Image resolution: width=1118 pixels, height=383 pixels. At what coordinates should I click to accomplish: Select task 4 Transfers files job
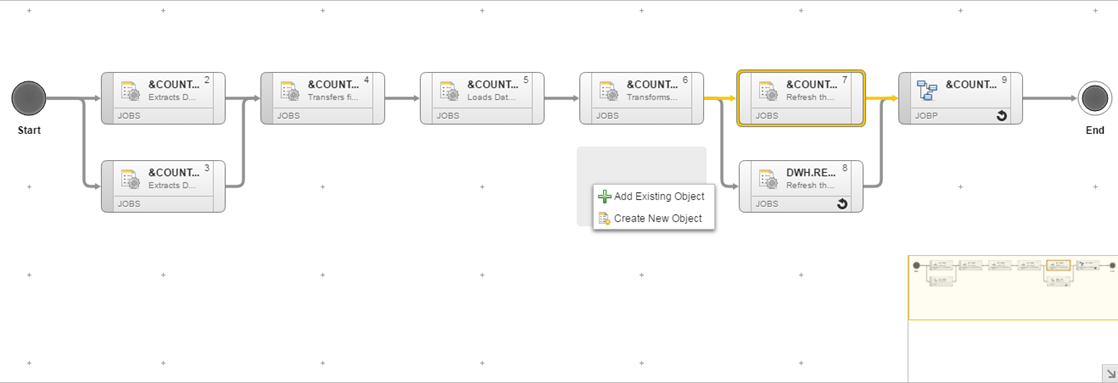click(x=322, y=98)
